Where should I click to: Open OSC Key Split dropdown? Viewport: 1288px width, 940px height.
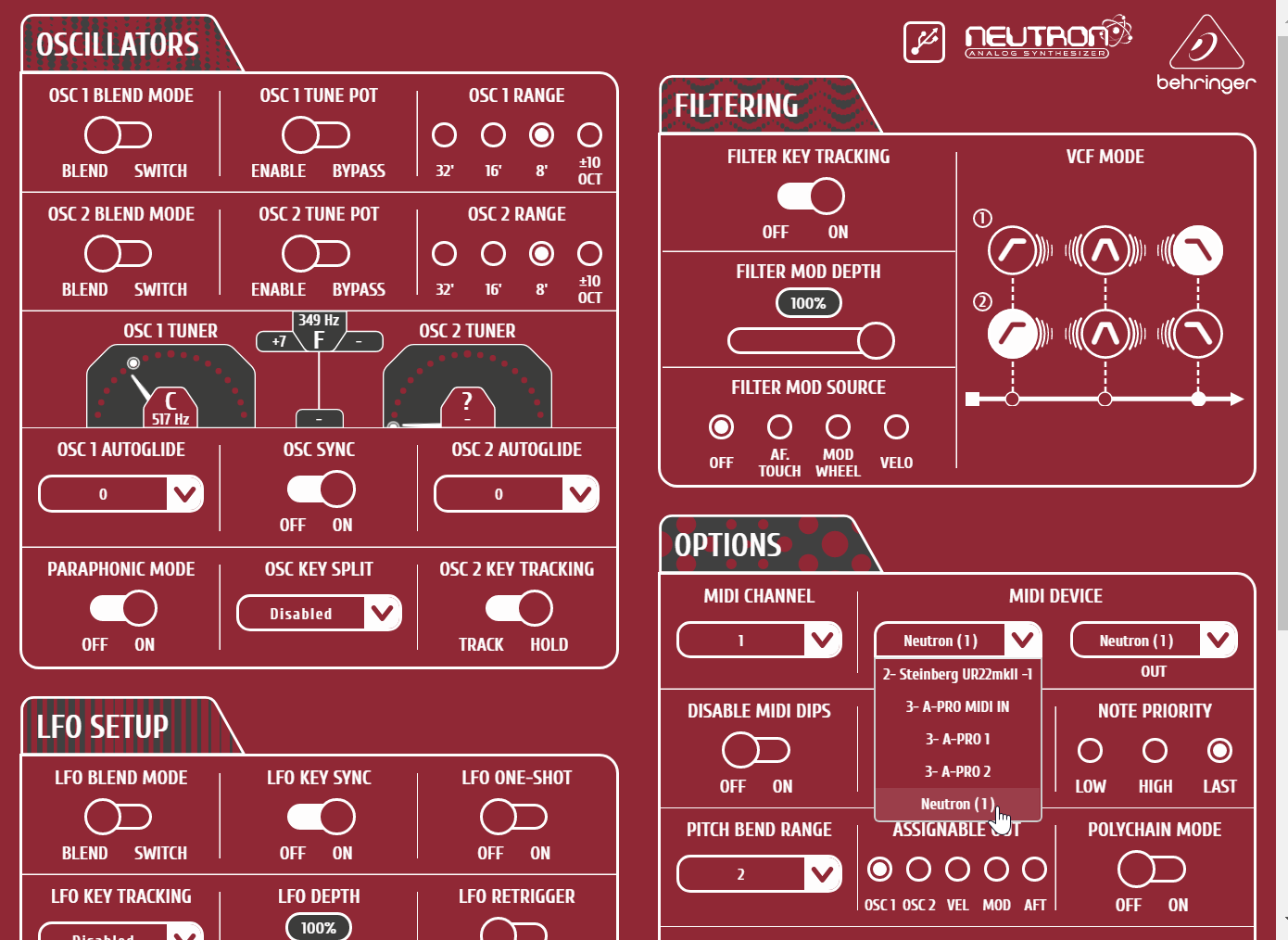coord(319,613)
